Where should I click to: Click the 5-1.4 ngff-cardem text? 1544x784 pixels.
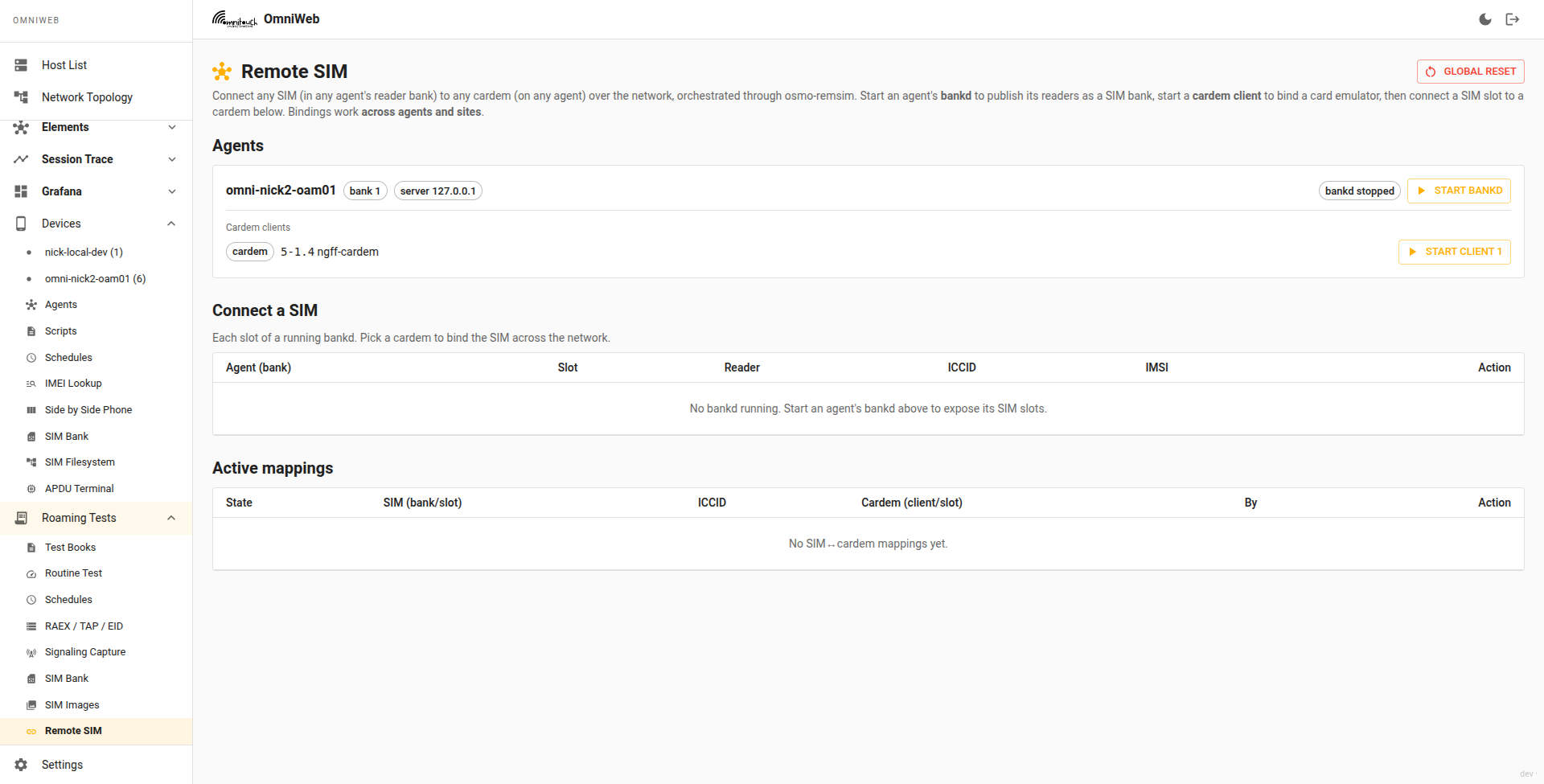pyautogui.click(x=330, y=252)
